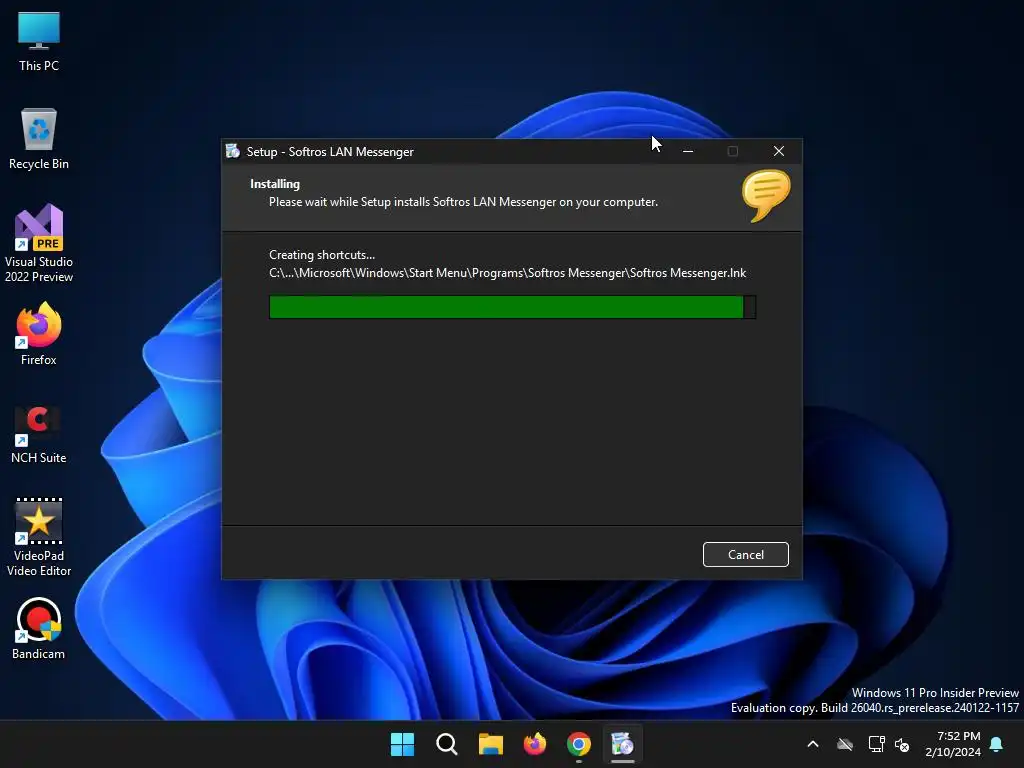Click the muted volume tray icon

pos(902,744)
